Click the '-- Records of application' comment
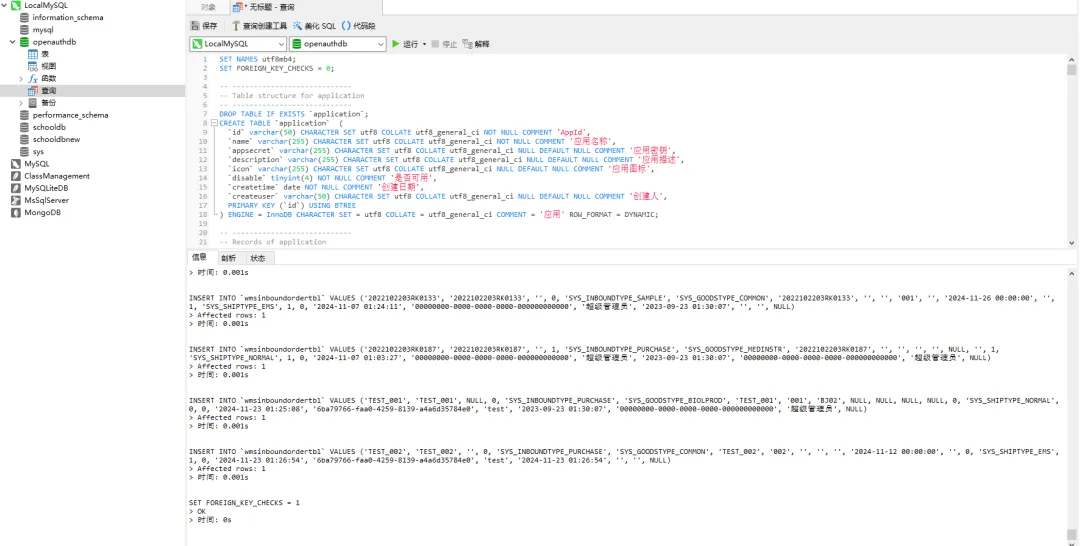 pos(273,242)
